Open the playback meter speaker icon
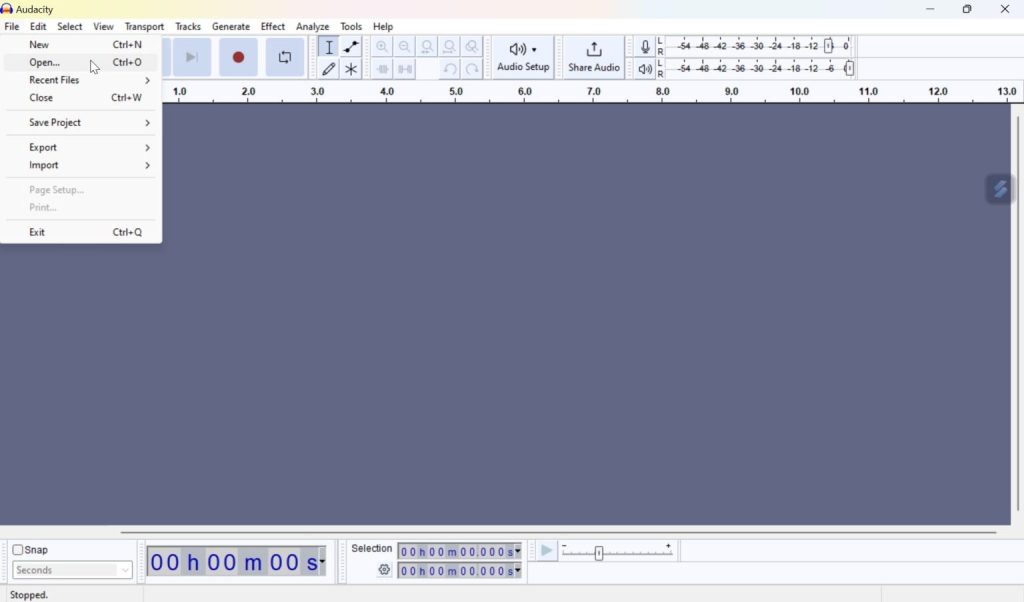1024x602 pixels. (x=645, y=69)
